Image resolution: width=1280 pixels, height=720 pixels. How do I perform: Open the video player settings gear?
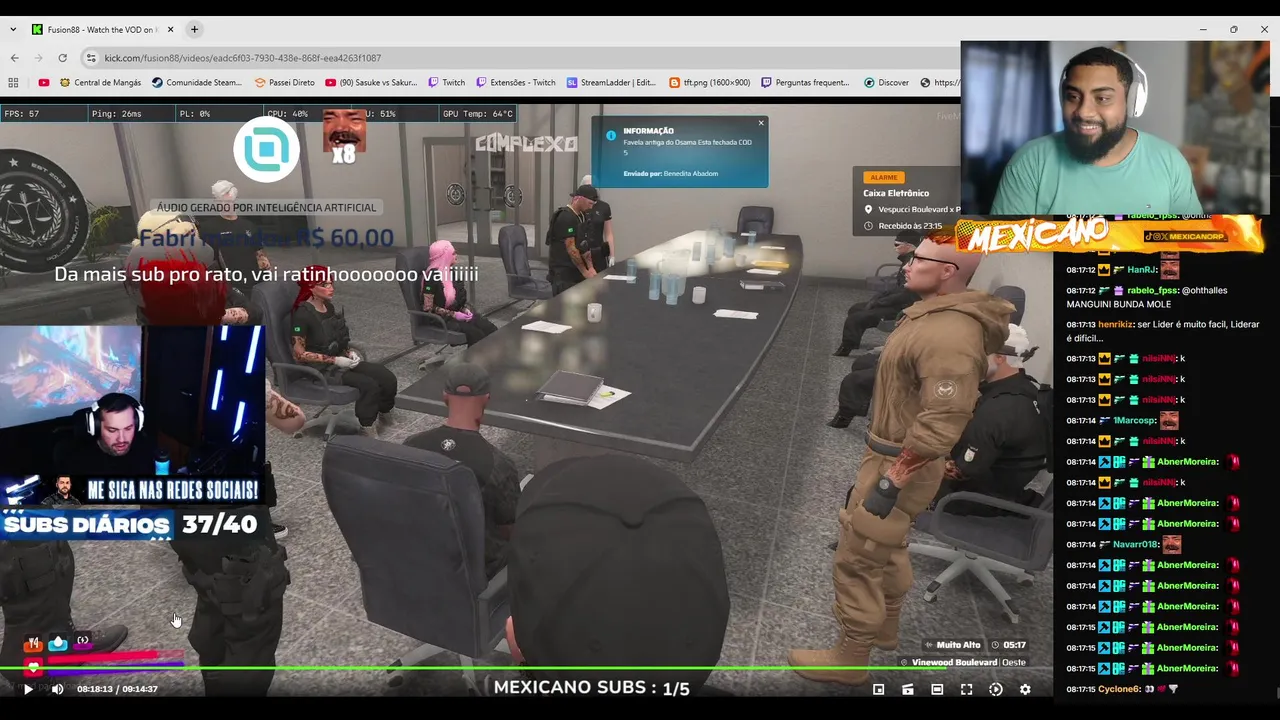click(x=1025, y=689)
